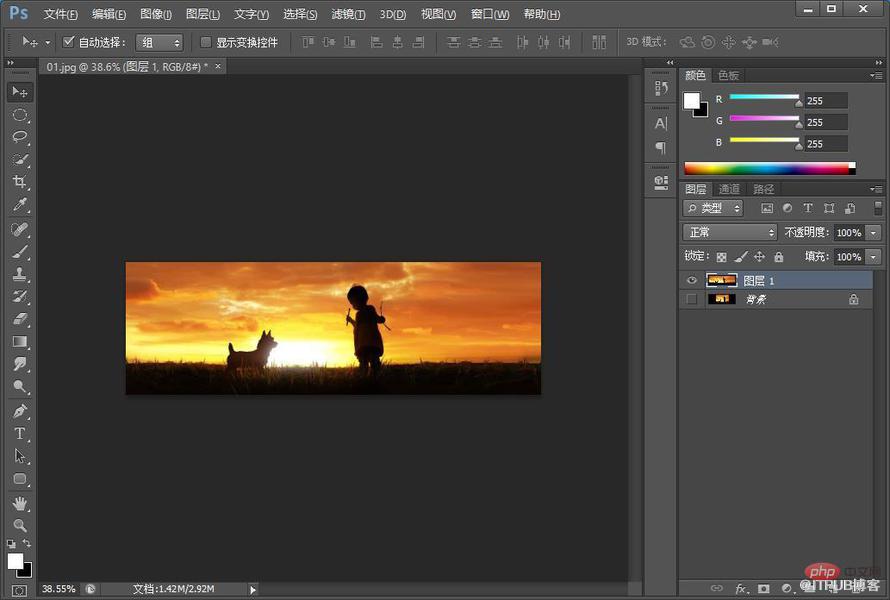Activate the Crop tool
Viewport: 890px width, 600px height.
point(20,182)
